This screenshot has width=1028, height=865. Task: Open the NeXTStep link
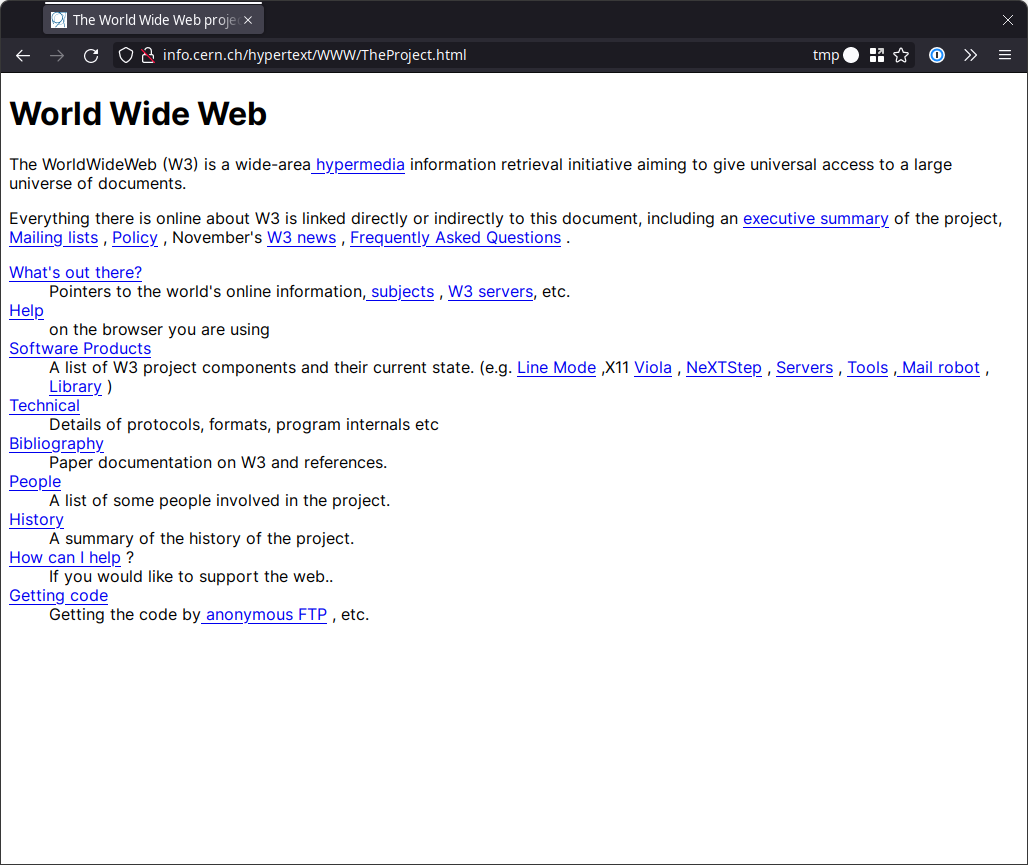tap(724, 368)
